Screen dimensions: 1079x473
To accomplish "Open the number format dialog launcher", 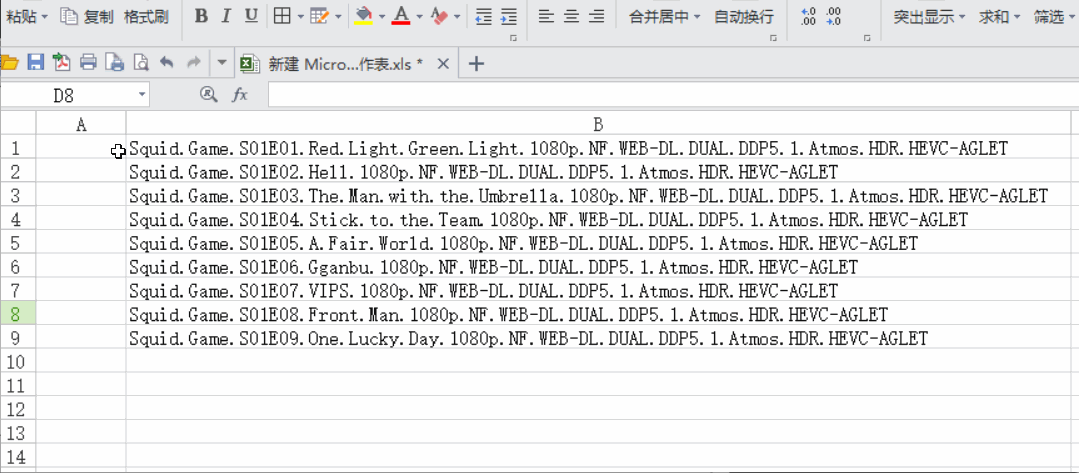I will 866,39.
